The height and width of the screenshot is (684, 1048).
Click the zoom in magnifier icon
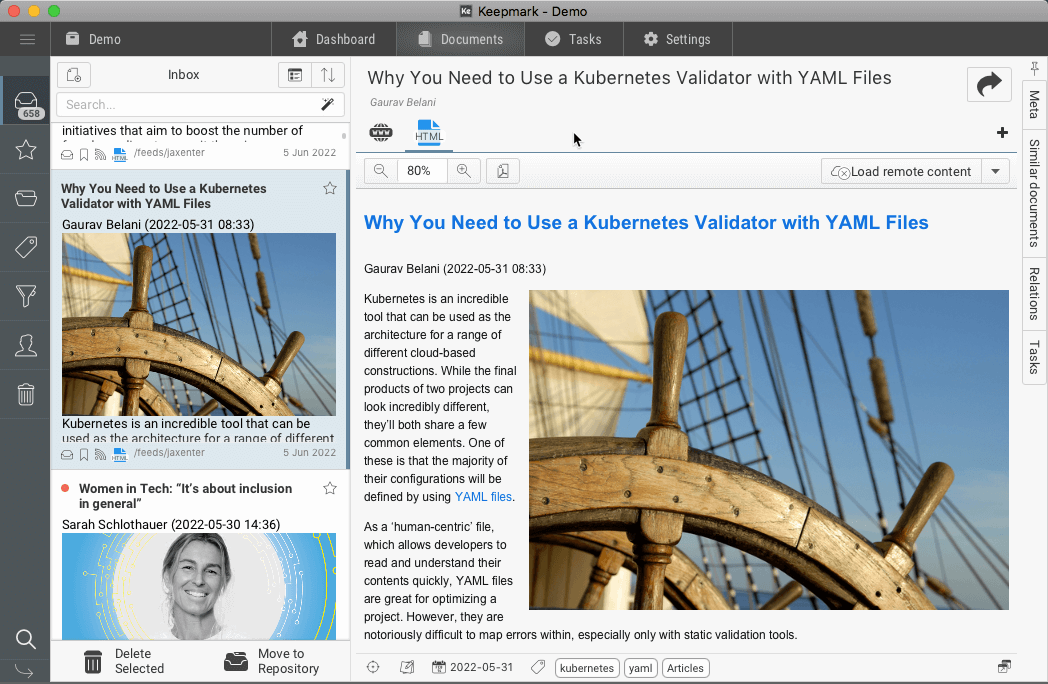464,171
